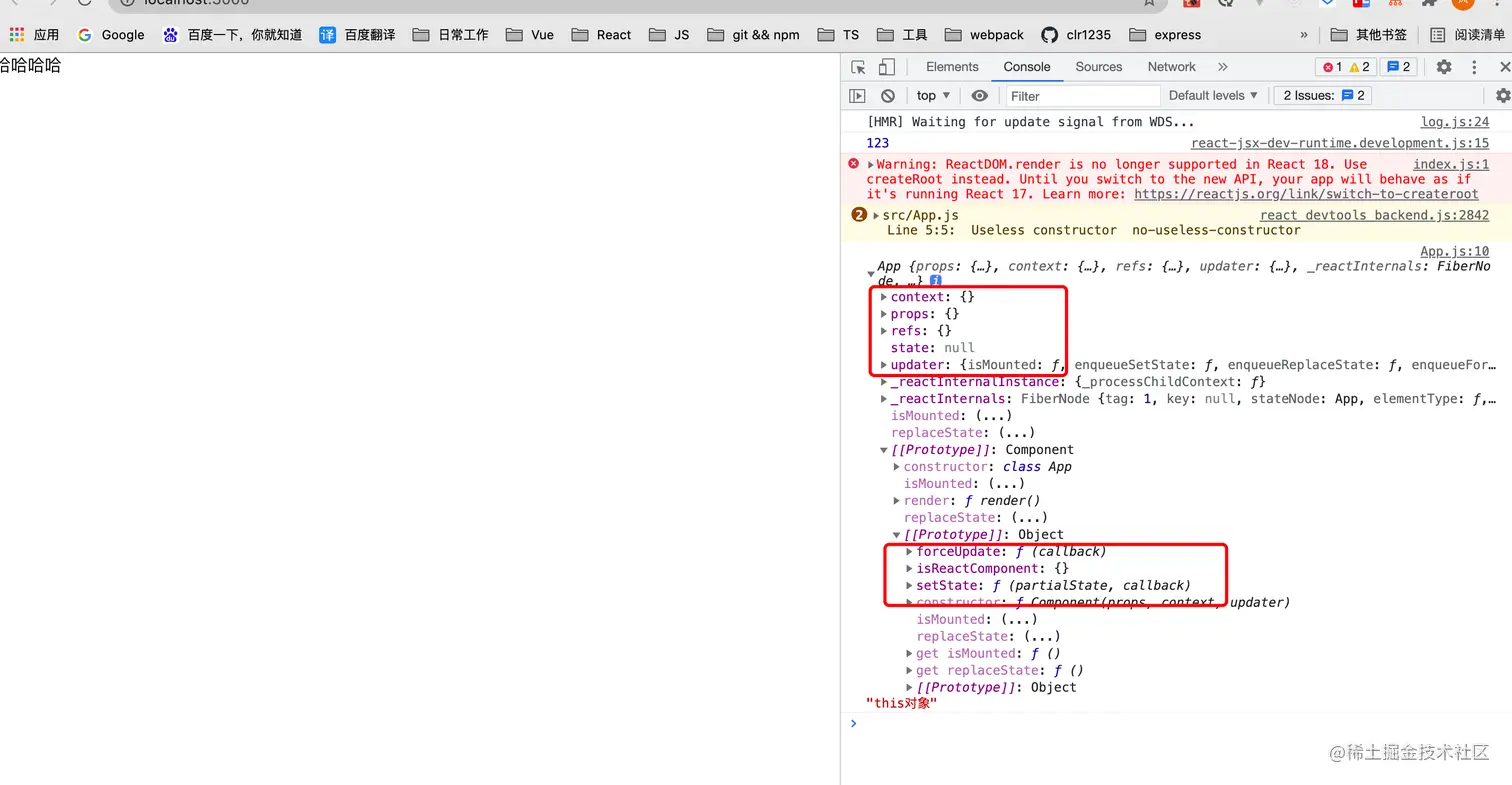The image size is (1512, 785).
Task: Click the blue message count badge
Action: (x=1398, y=67)
